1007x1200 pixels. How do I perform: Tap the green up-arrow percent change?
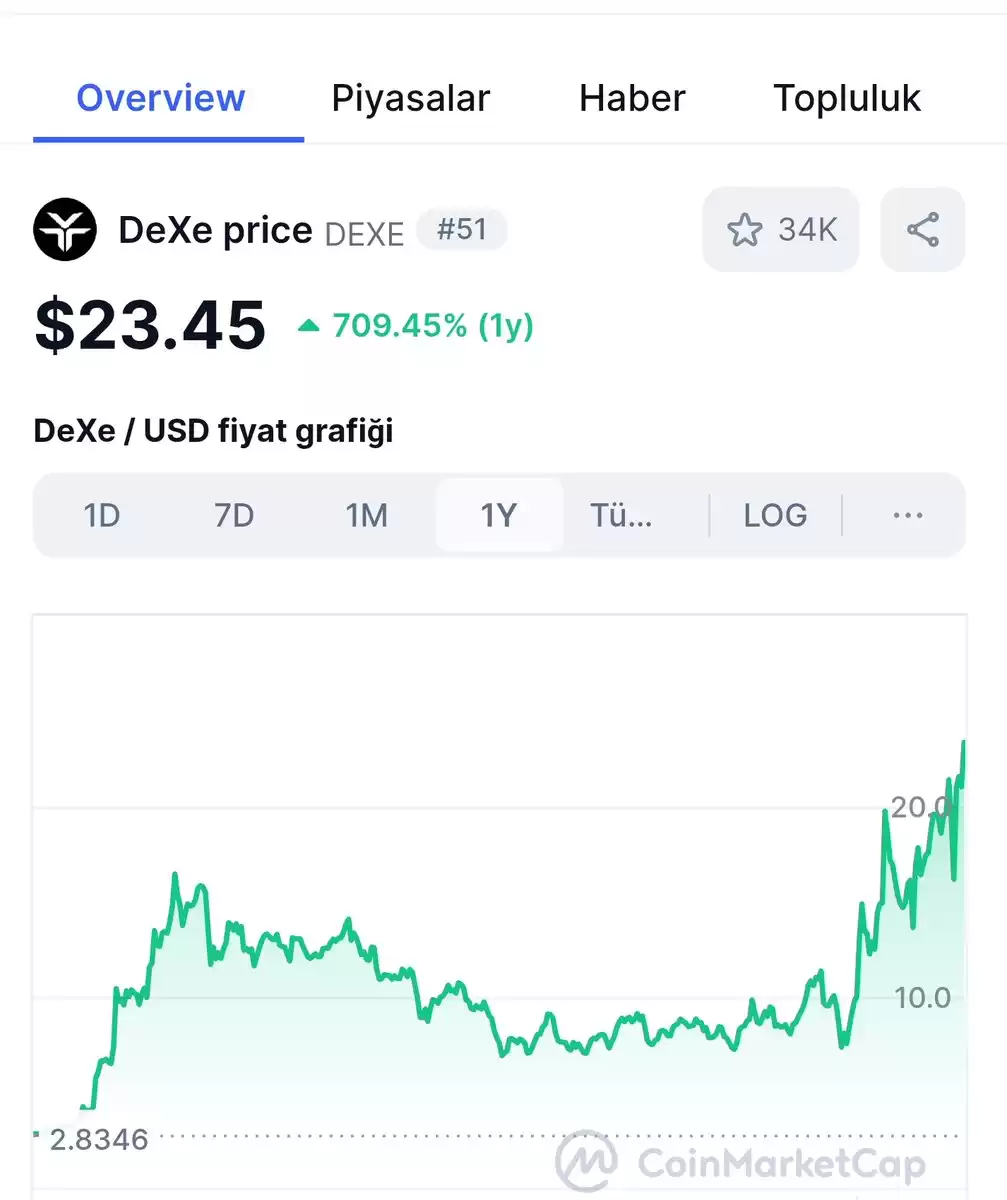pyautogui.click(x=416, y=326)
